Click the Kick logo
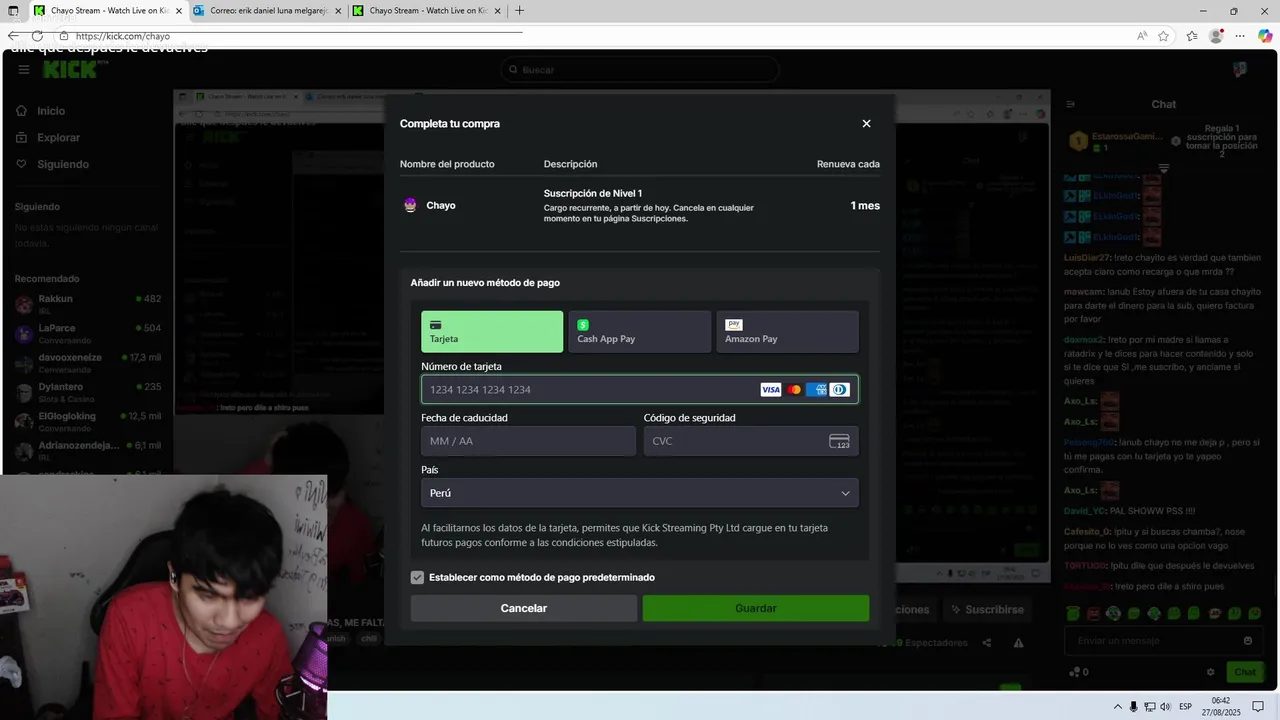This screenshot has height=720, width=1280. coord(70,69)
